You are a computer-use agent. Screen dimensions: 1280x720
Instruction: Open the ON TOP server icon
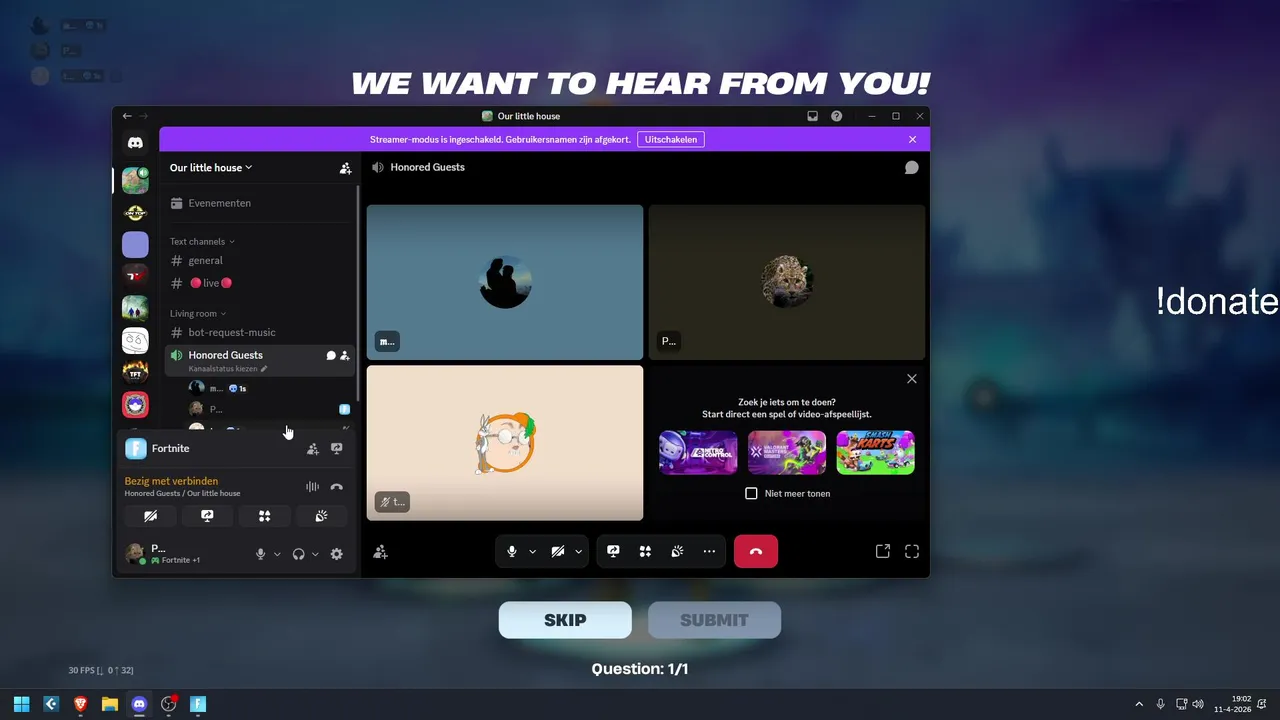tap(135, 212)
